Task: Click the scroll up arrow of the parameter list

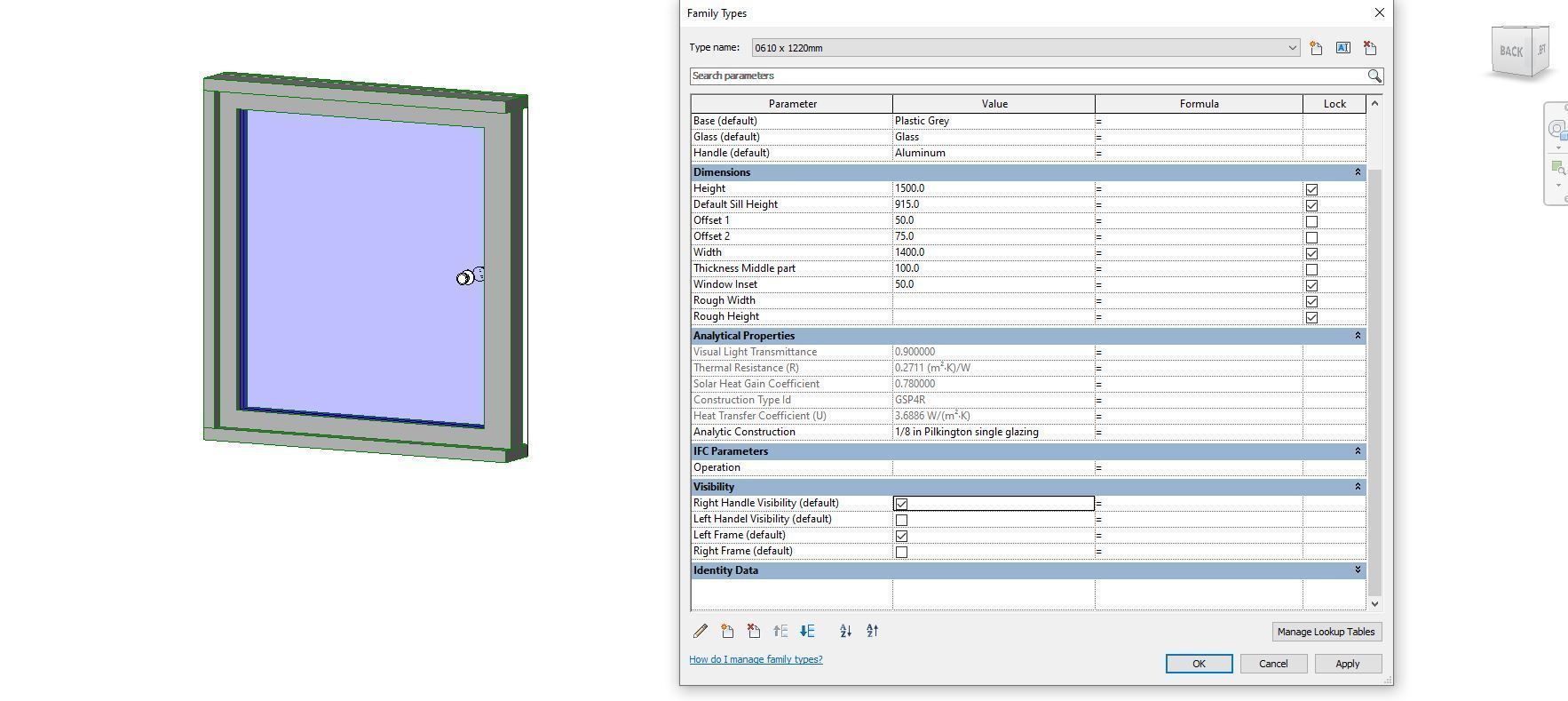Action: pyautogui.click(x=1374, y=103)
